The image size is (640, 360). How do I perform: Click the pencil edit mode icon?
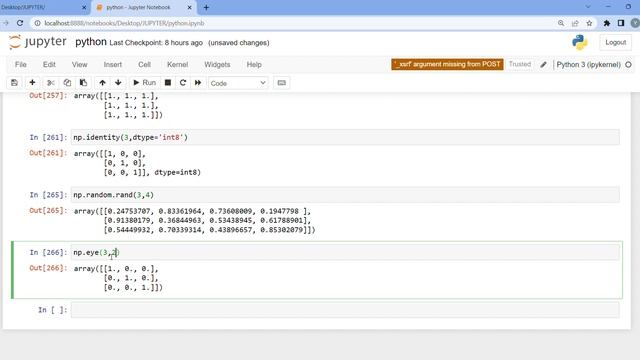click(x=543, y=64)
